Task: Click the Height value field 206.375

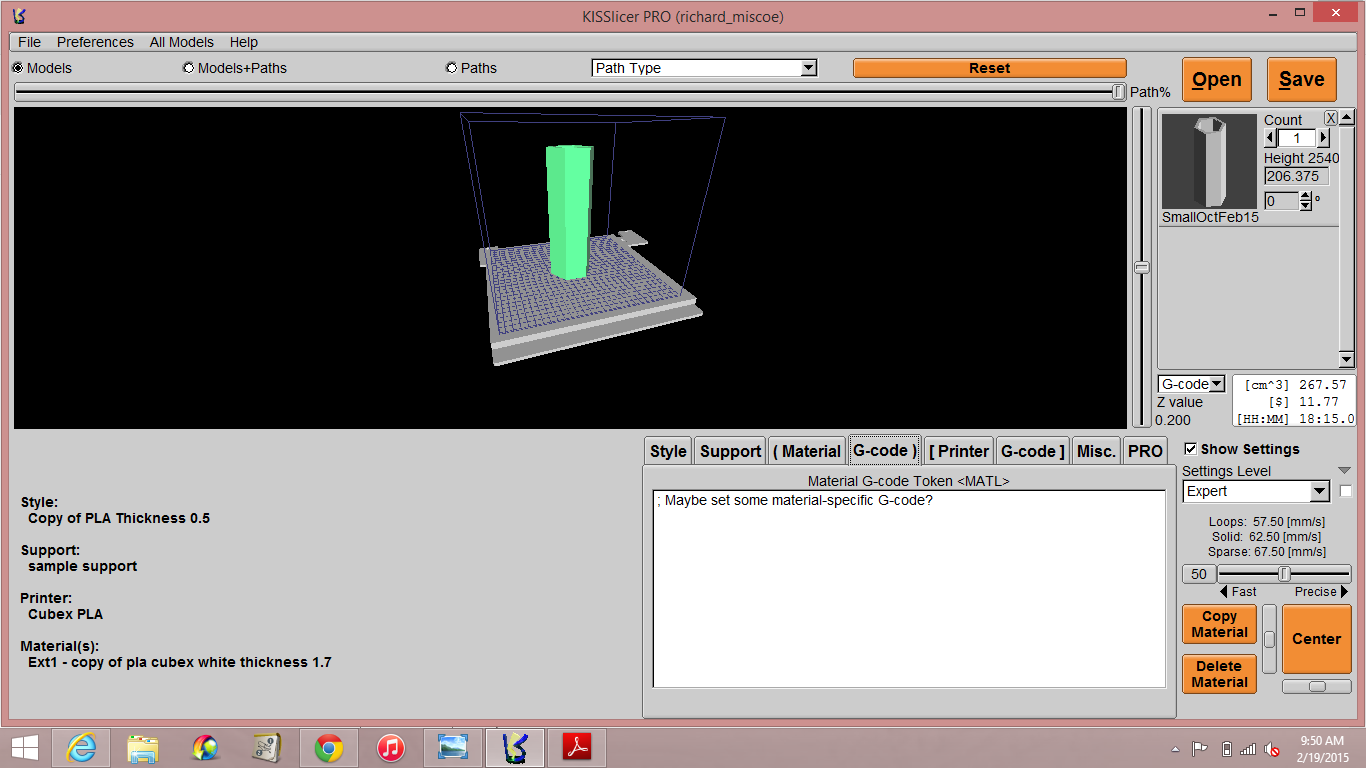Action: point(1296,176)
